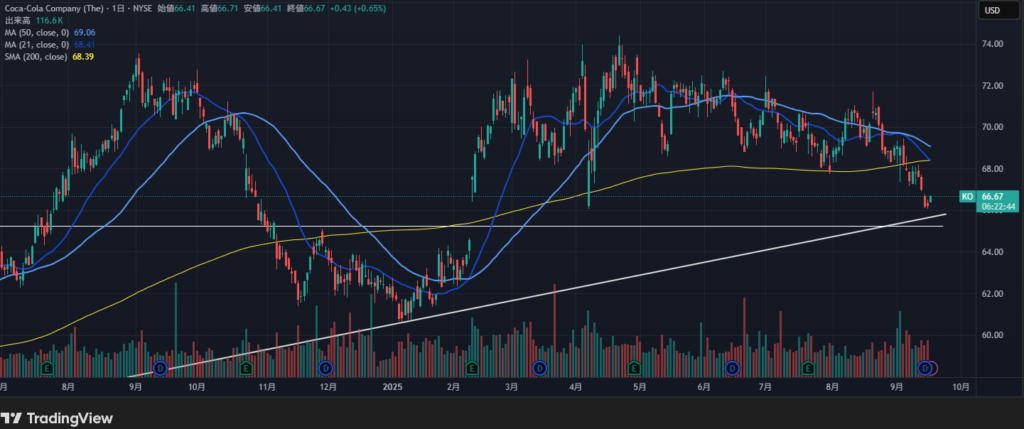This screenshot has height=429, width=1024.
Task: Open the dividend D marker above 12月
Action: tap(327, 368)
